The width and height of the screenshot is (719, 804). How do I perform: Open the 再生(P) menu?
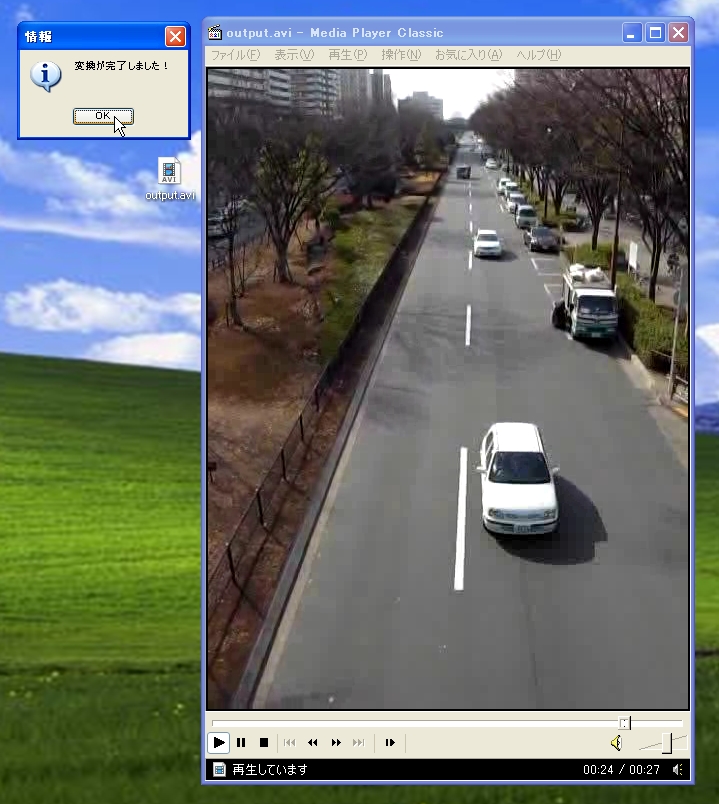[x=348, y=54]
